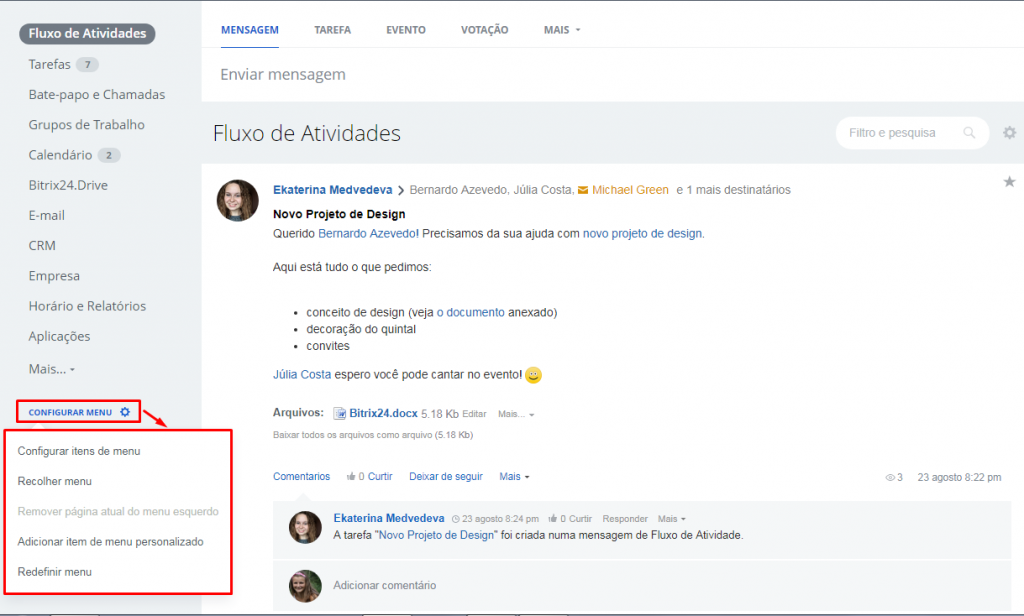Screen dimensions: 1024x616
Task: Click the Tarefas counter badge 7
Action: click(x=88, y=65)
